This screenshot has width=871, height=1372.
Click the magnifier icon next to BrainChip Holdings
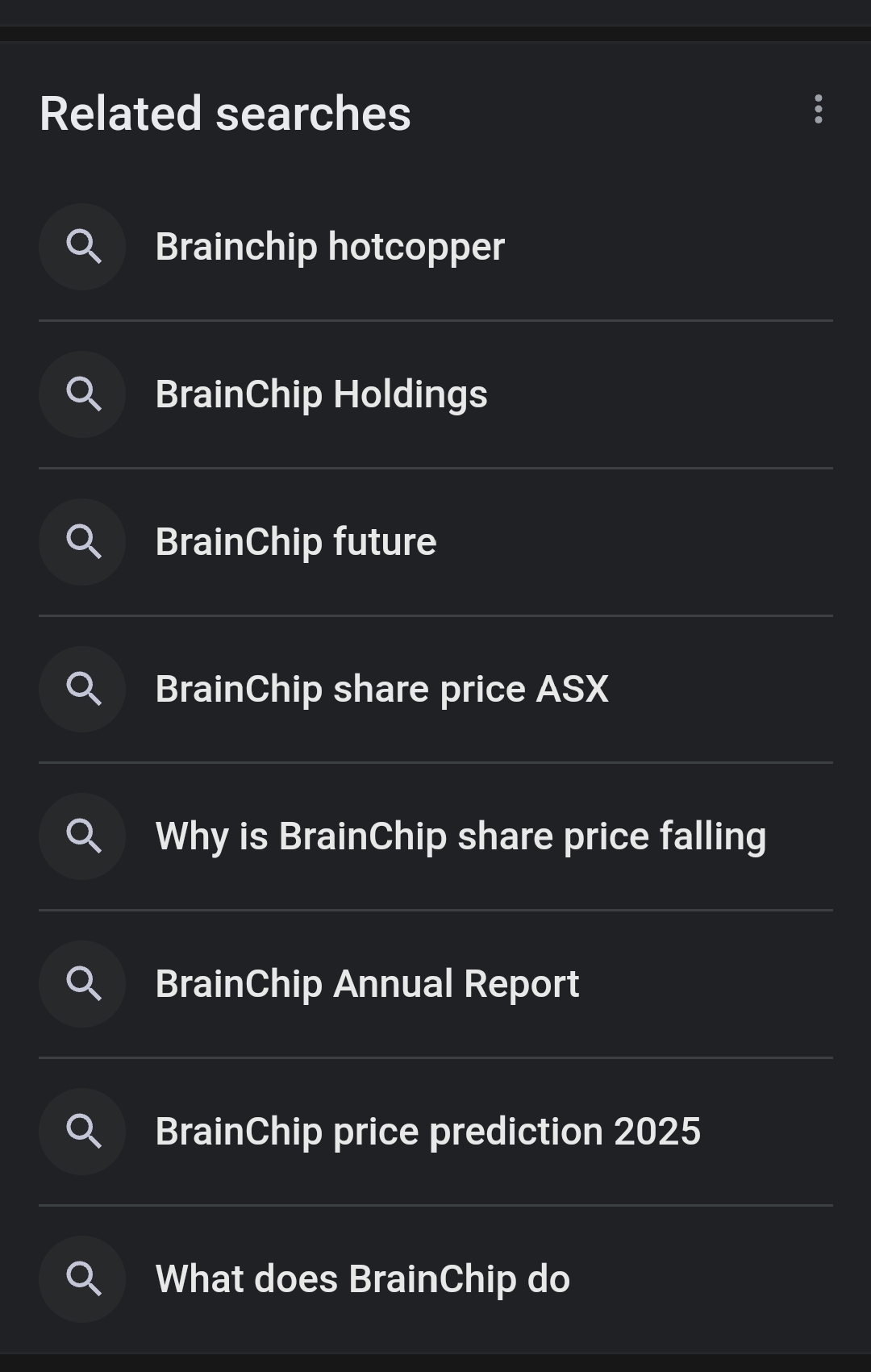point(83,394)
